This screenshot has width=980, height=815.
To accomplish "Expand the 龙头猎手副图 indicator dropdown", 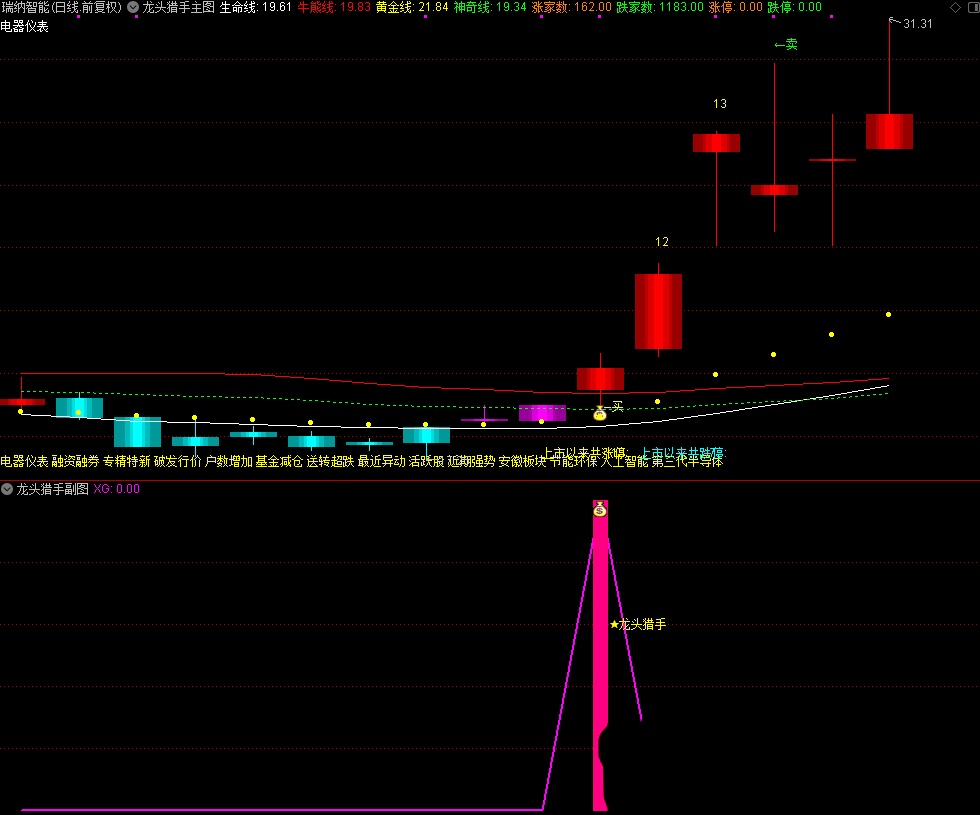I will [7, 489].
